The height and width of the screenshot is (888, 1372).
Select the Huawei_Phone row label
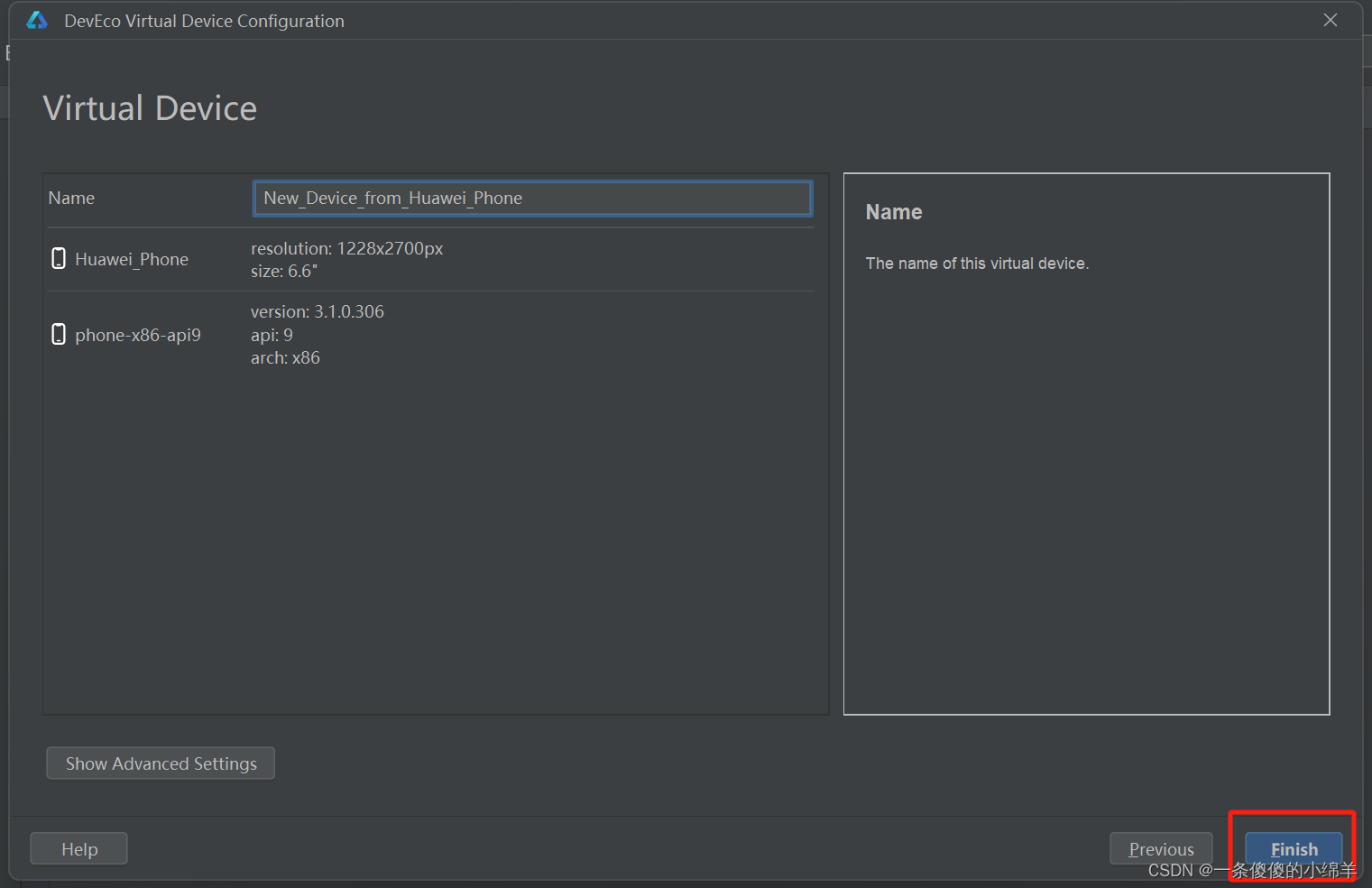tap(132, 259)
